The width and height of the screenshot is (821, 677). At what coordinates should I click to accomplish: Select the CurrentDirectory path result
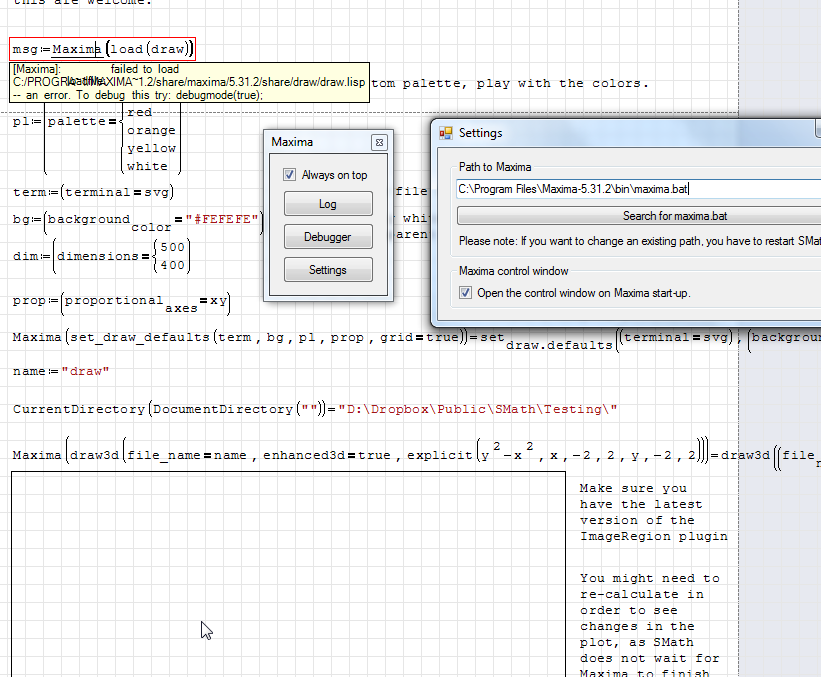tap(478, 409)
